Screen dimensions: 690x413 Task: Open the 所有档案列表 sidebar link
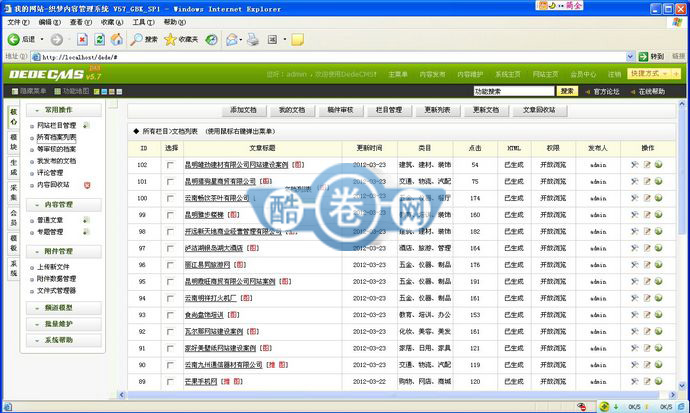(56, 137)
